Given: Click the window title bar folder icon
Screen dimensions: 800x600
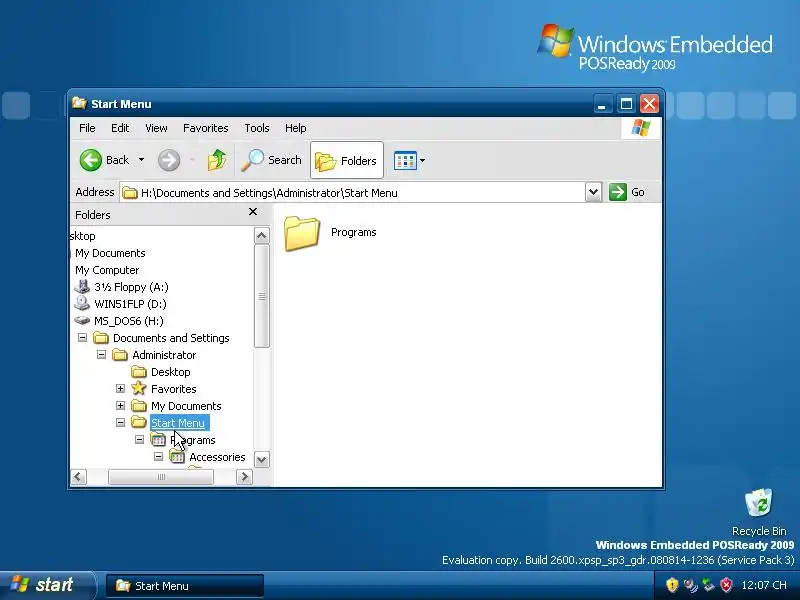Looking at the screenshot, I should click(x=79, y=104).
